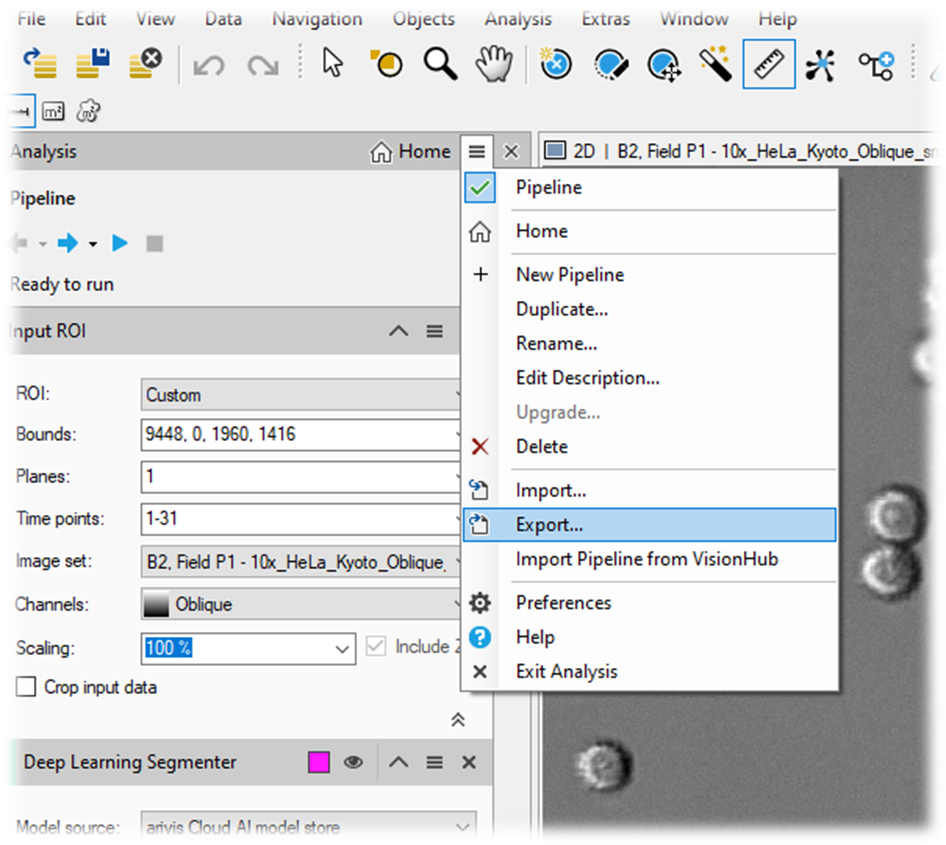
Task: Stop the pipeline using the stop icon
Action: [x=153, y=242]
